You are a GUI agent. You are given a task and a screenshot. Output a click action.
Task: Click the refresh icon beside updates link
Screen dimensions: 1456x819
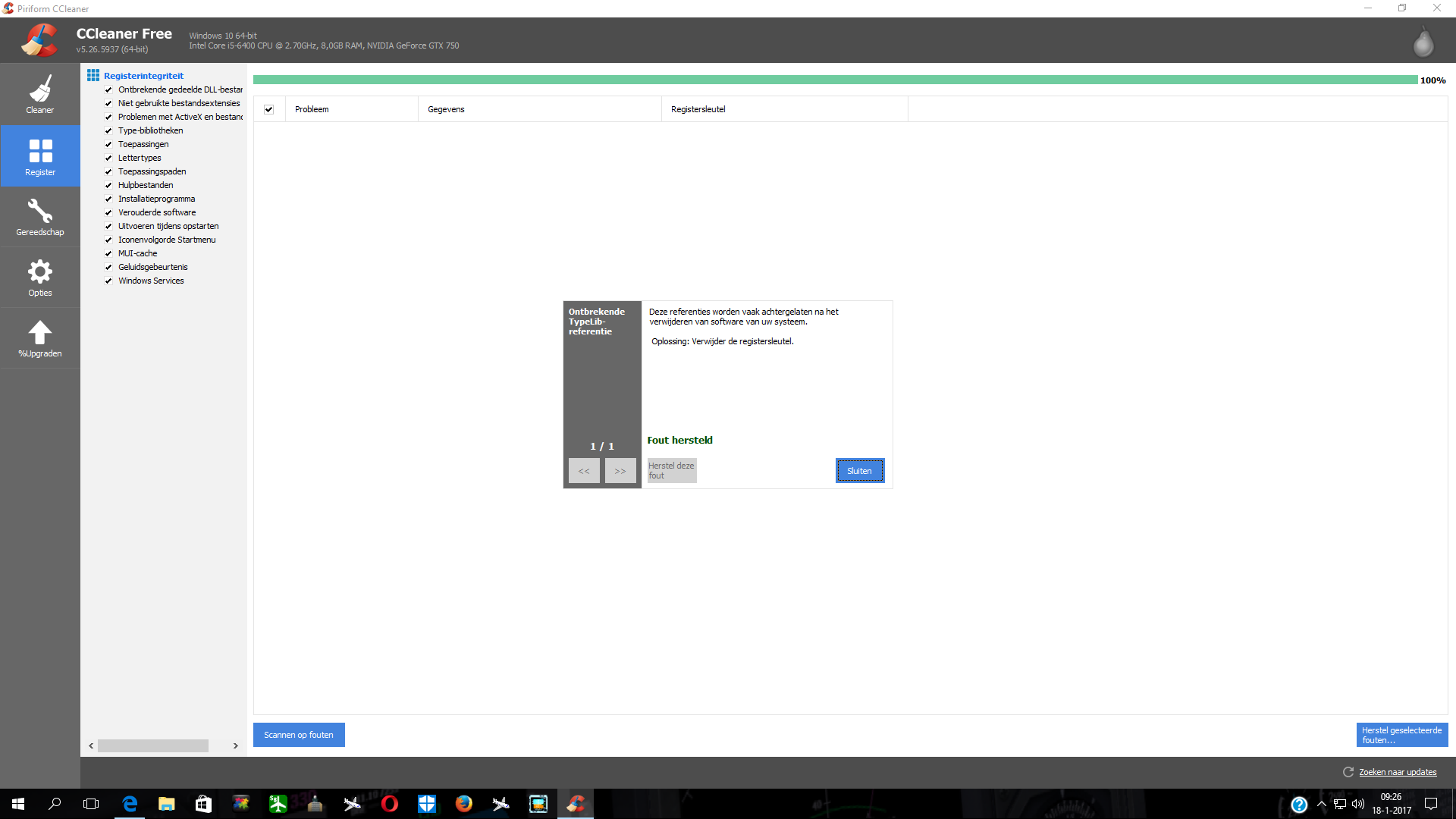[x=1348, y=772]
